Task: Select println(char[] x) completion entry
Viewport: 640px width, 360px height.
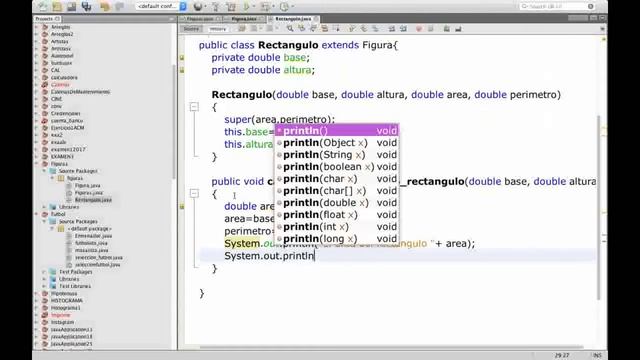Action: click(x=336, y=191)
